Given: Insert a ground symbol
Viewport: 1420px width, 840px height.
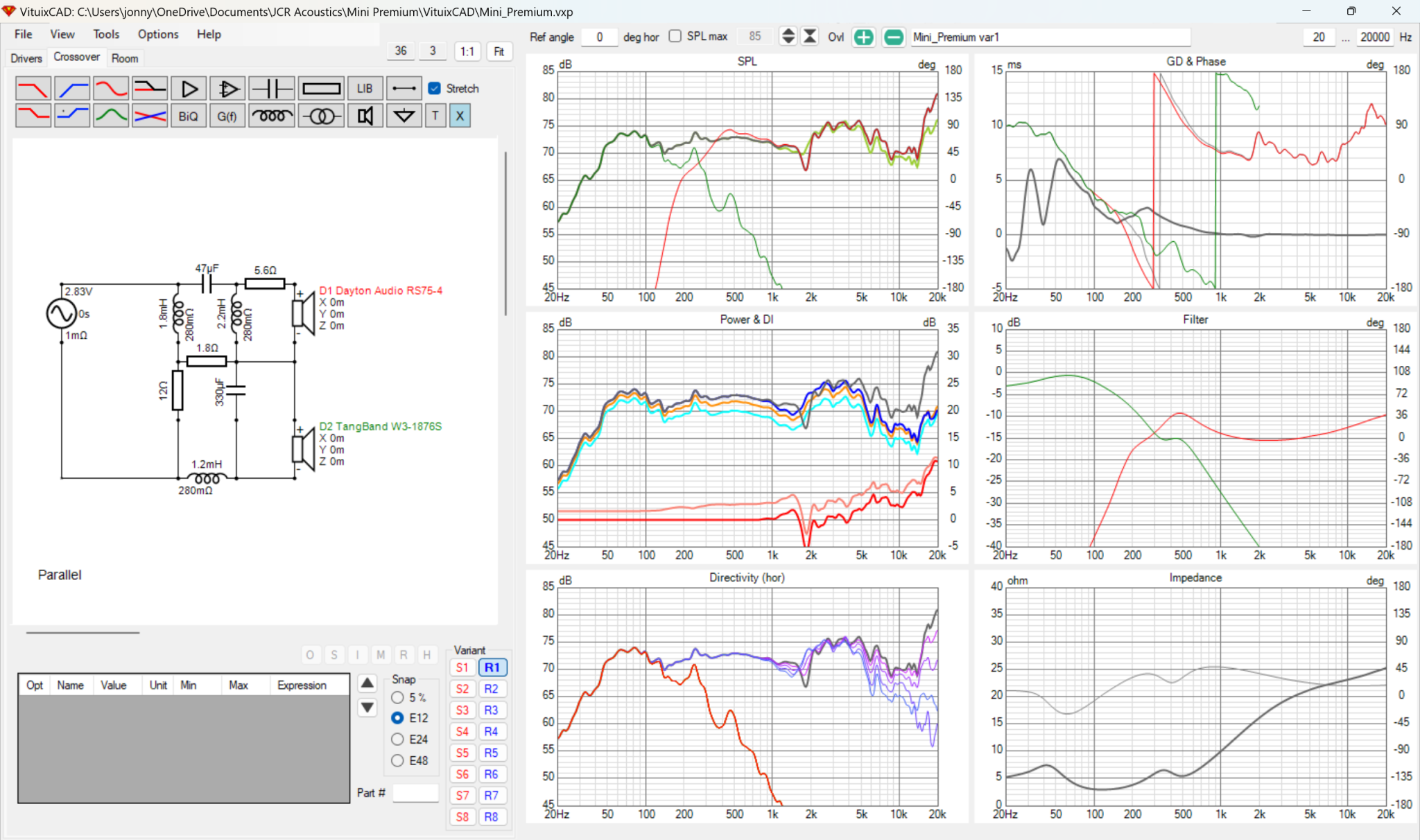Looking at the screenshot, I should coord(404,116).
